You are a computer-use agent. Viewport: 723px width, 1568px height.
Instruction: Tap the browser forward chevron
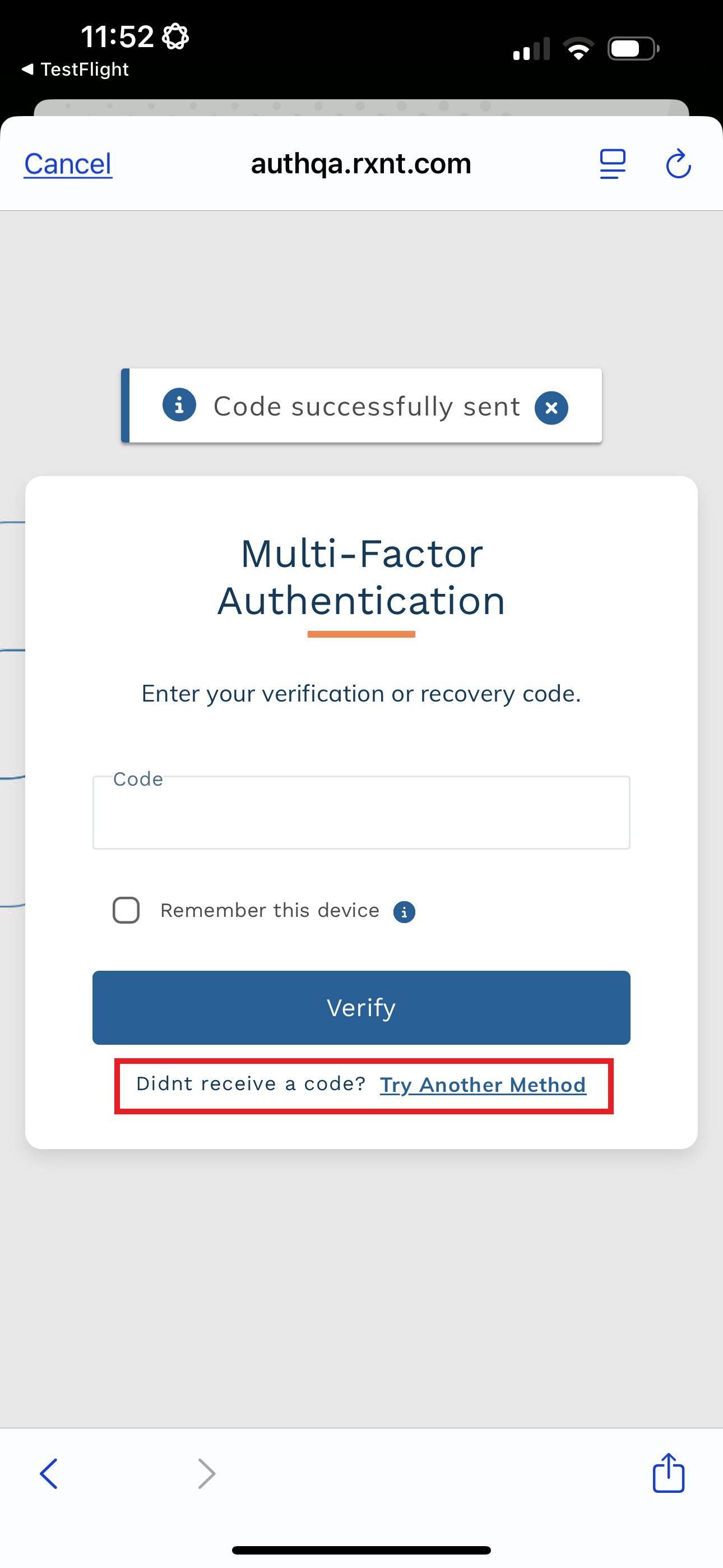coord(207,1474)
